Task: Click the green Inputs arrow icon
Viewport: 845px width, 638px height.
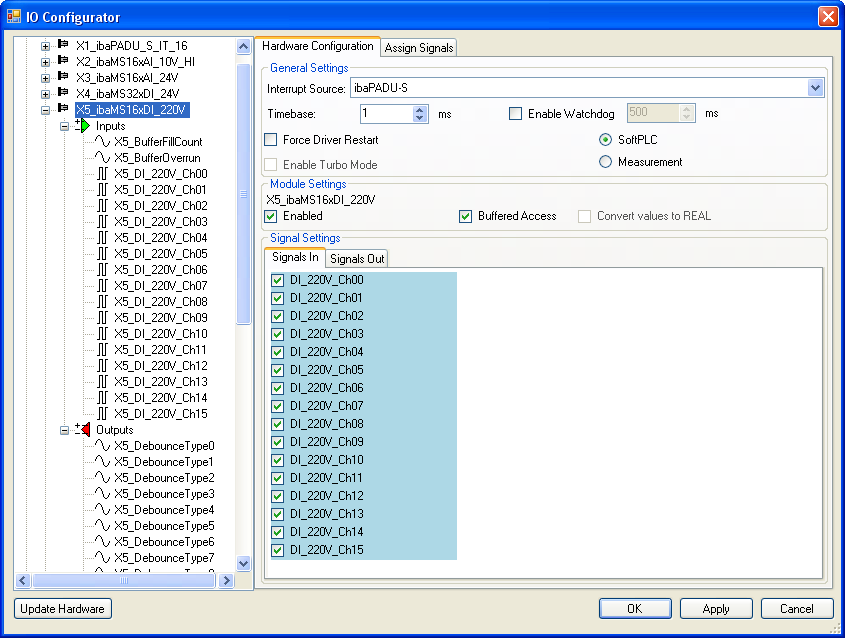Action: (83, 126)
